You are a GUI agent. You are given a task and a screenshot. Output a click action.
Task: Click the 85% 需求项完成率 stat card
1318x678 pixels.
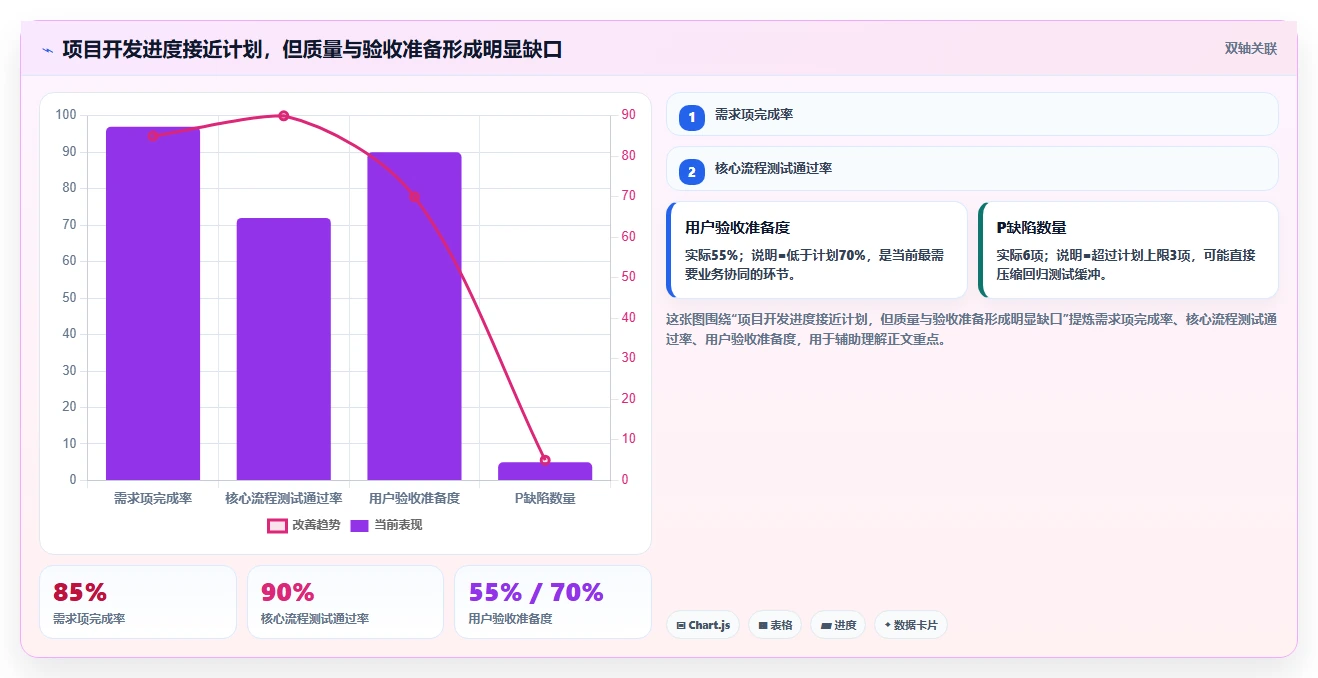tap(138, 602)
